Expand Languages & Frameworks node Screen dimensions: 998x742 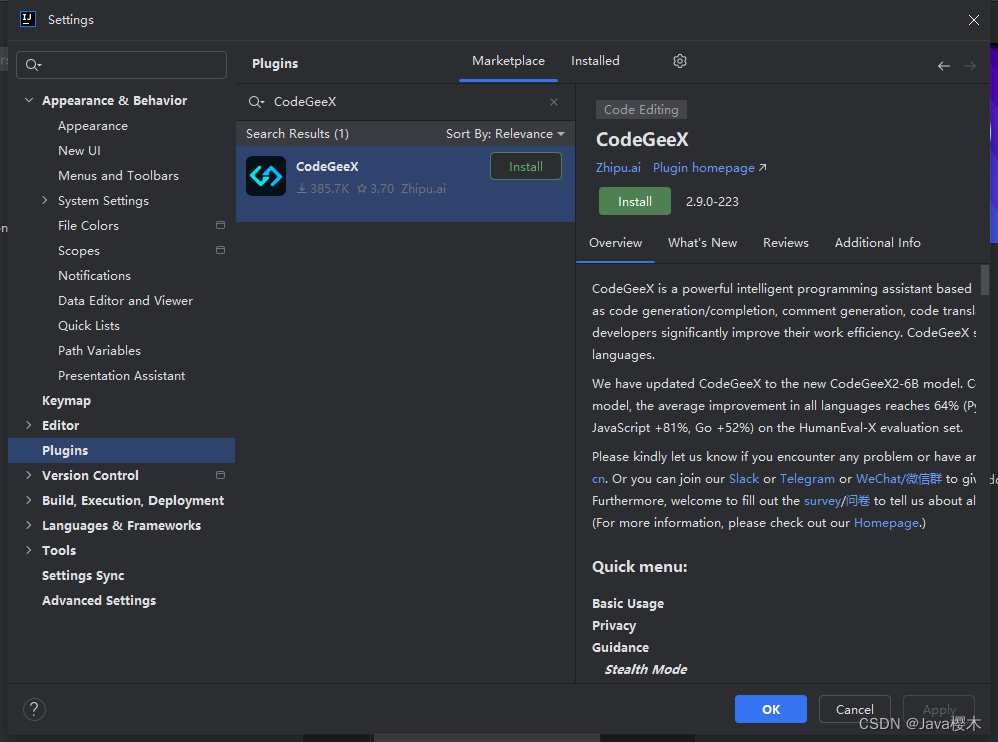click(29, 525)
